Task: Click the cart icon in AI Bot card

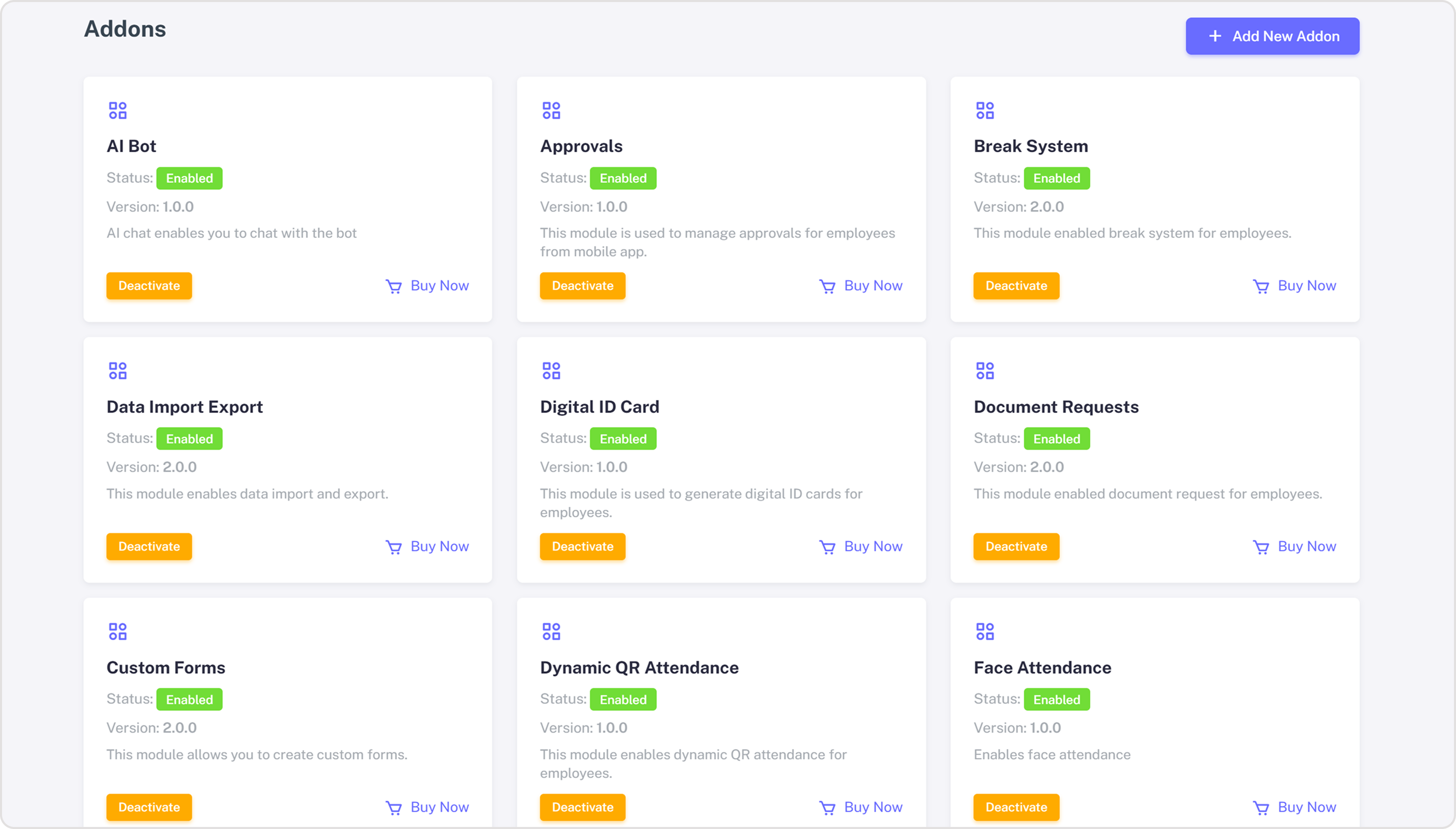Action: point(394,286)
